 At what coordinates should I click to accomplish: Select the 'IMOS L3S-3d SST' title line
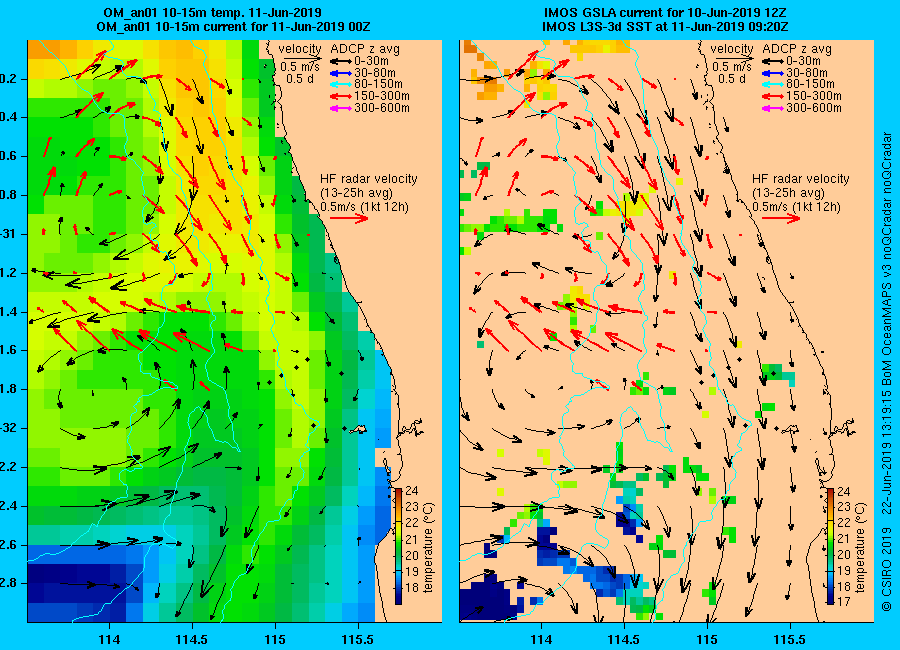[x=665, y=26]
